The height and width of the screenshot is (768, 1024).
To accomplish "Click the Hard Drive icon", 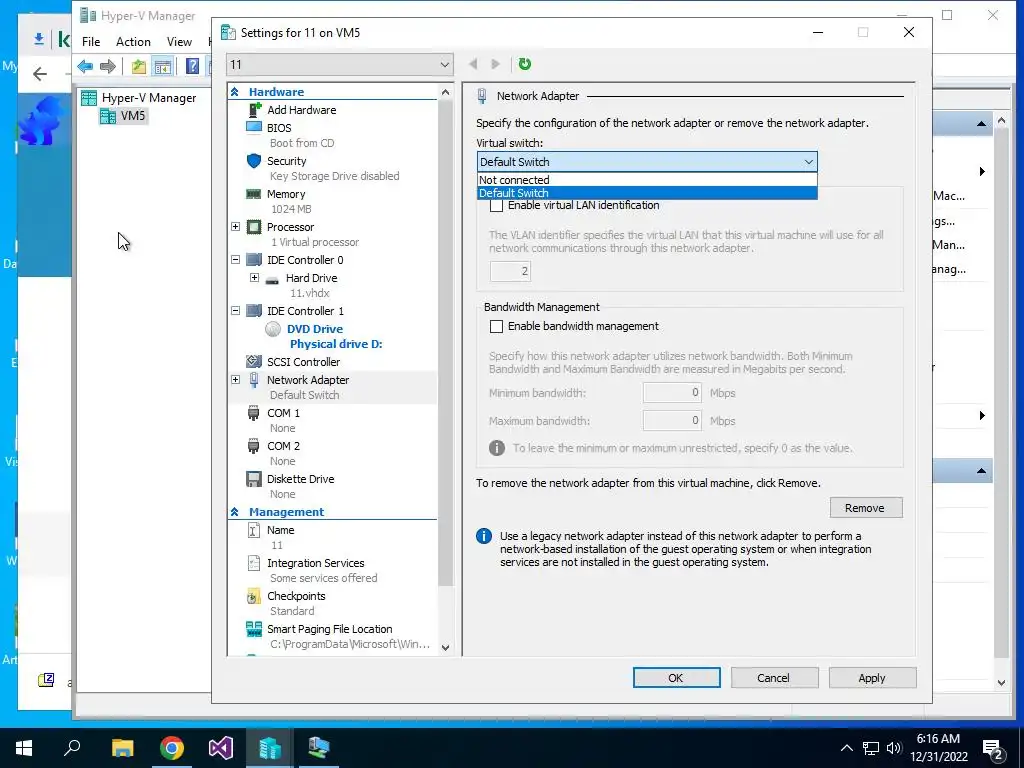I will [272, 280].
